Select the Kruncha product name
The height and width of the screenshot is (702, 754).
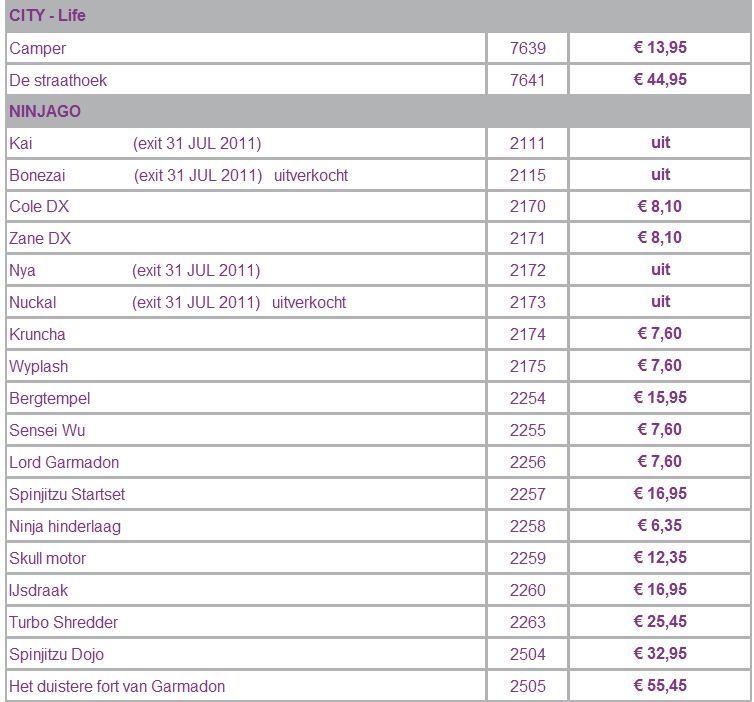[x=37, y=334]
